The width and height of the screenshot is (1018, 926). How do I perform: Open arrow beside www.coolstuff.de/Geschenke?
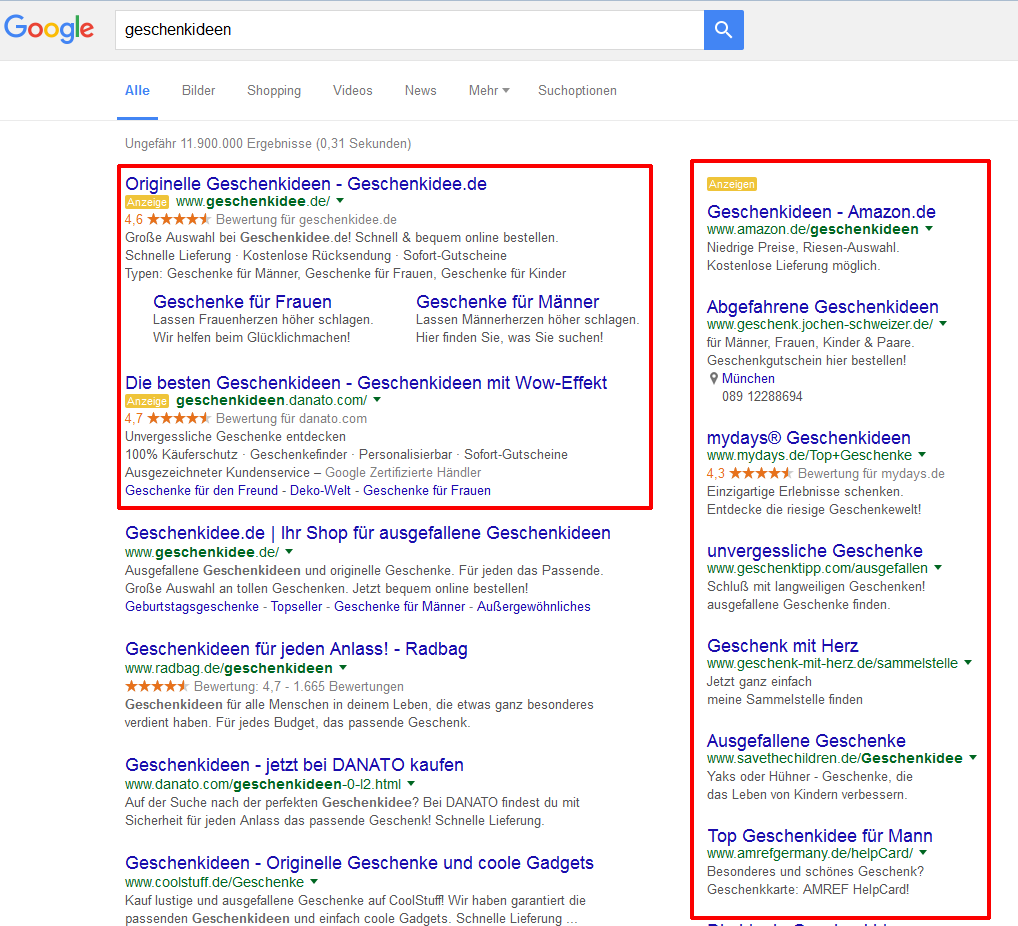click(314, 882)
